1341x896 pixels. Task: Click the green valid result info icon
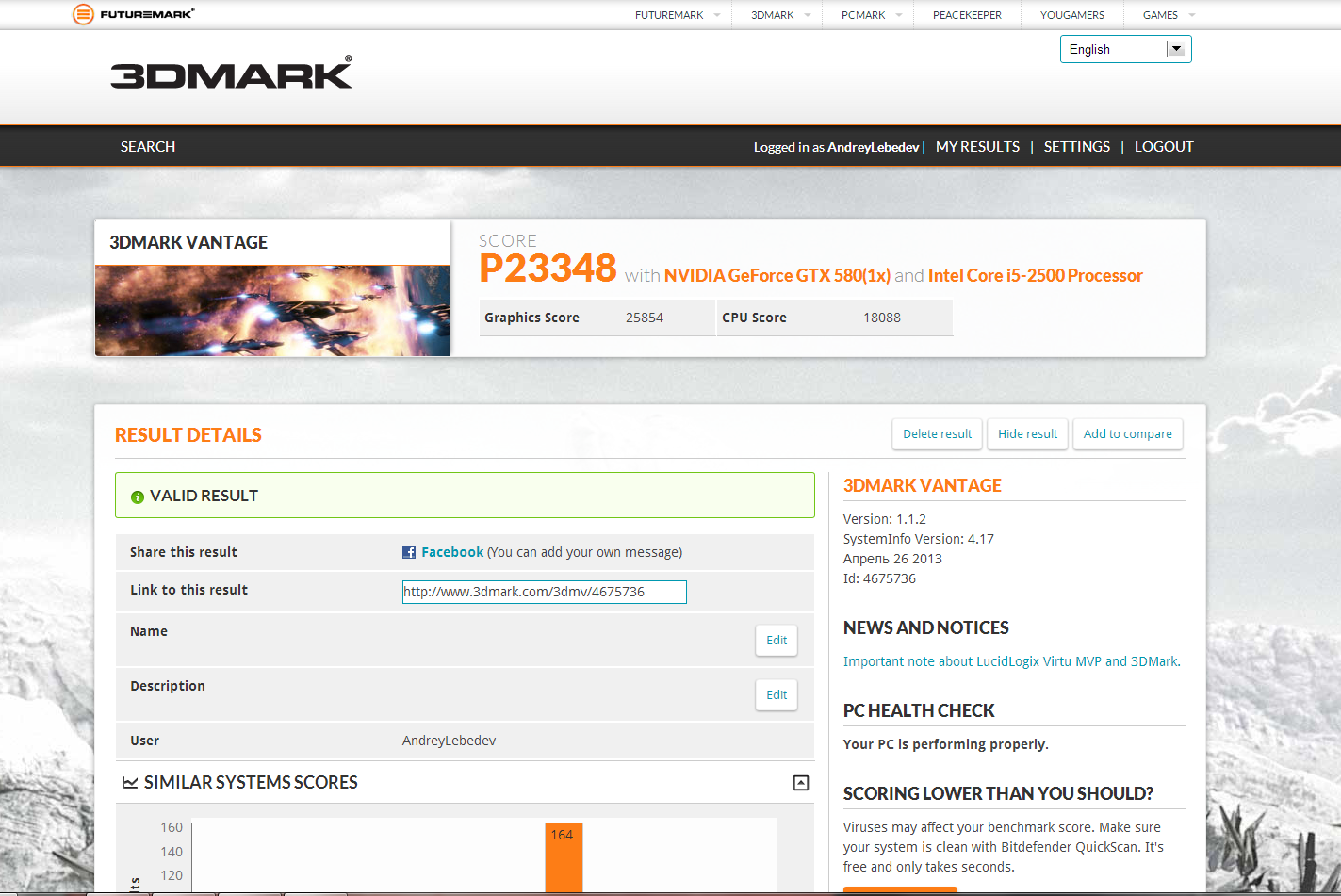tap(138, 497)
